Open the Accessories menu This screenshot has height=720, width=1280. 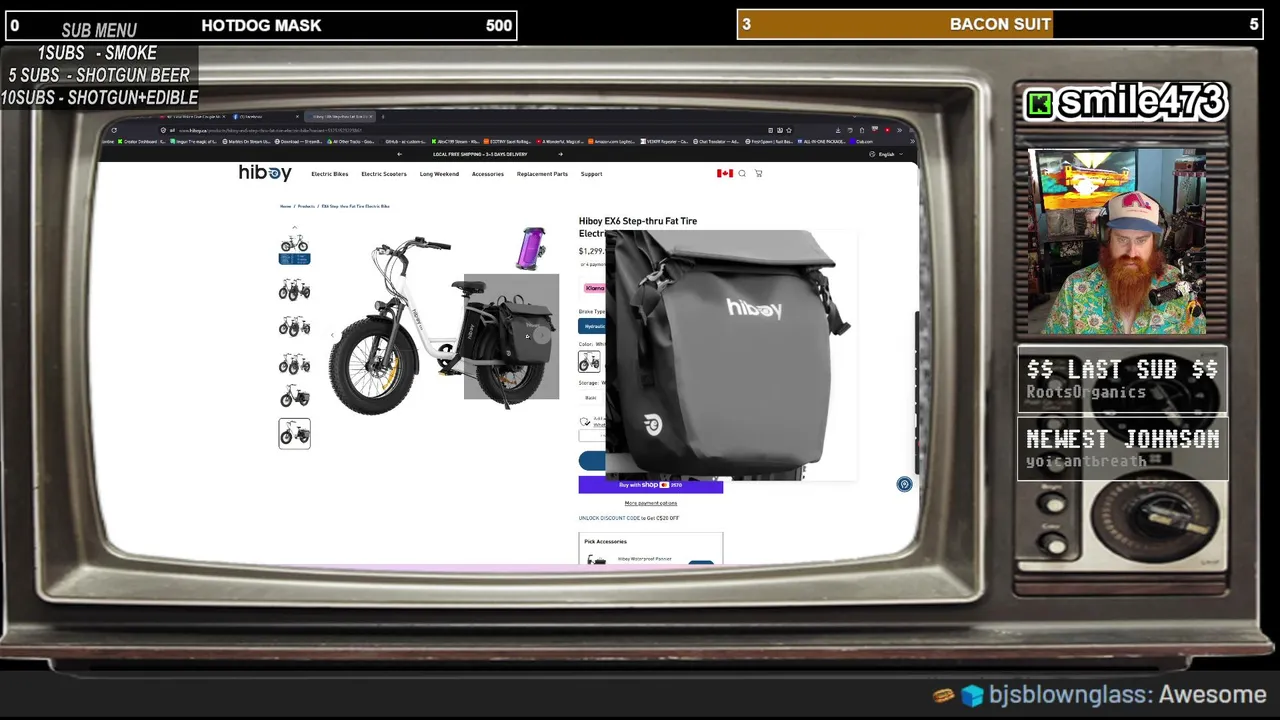(488, 174)
